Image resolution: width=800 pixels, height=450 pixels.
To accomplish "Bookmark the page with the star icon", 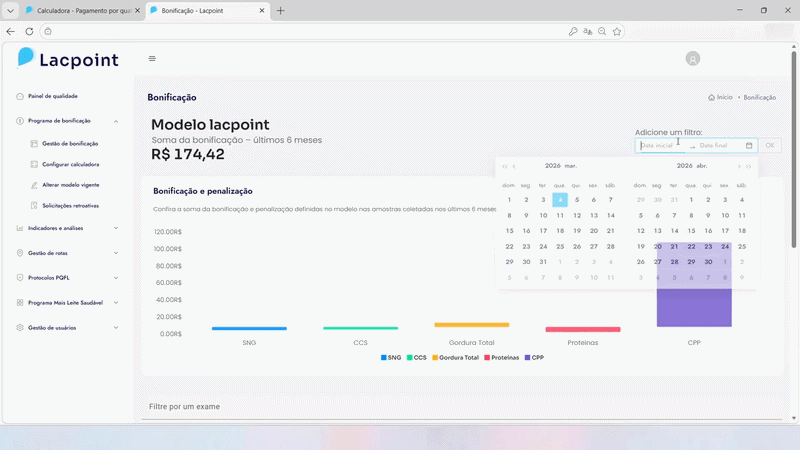I will (617, 32).
